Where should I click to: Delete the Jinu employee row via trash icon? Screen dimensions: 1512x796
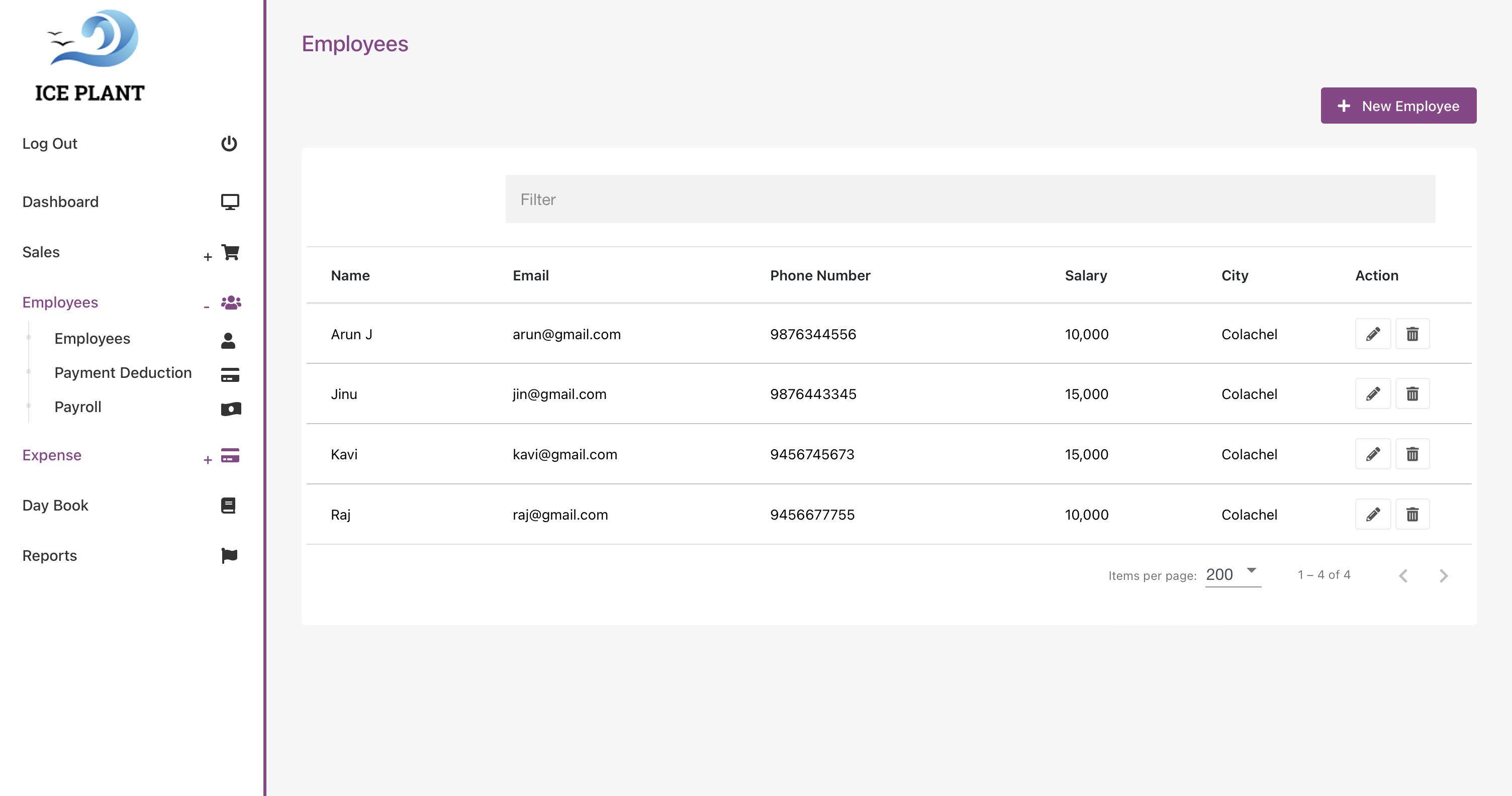click(1411, 394)
